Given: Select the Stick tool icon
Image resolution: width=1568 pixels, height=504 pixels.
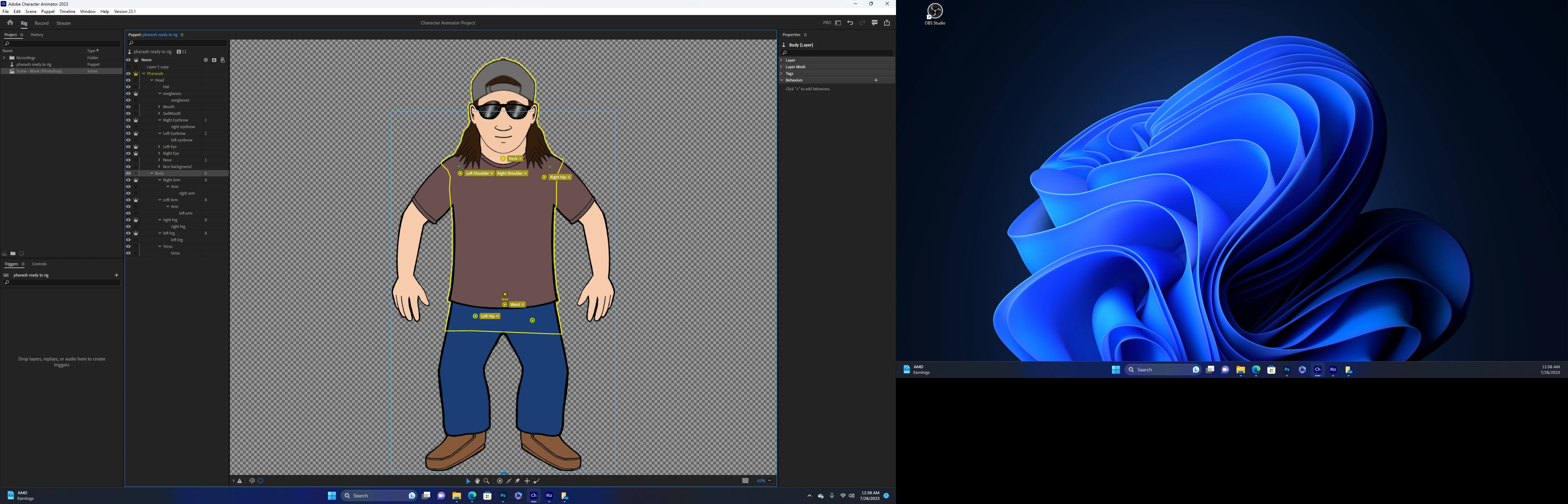Looking at the screenshot, I should [x=509, y=481].
